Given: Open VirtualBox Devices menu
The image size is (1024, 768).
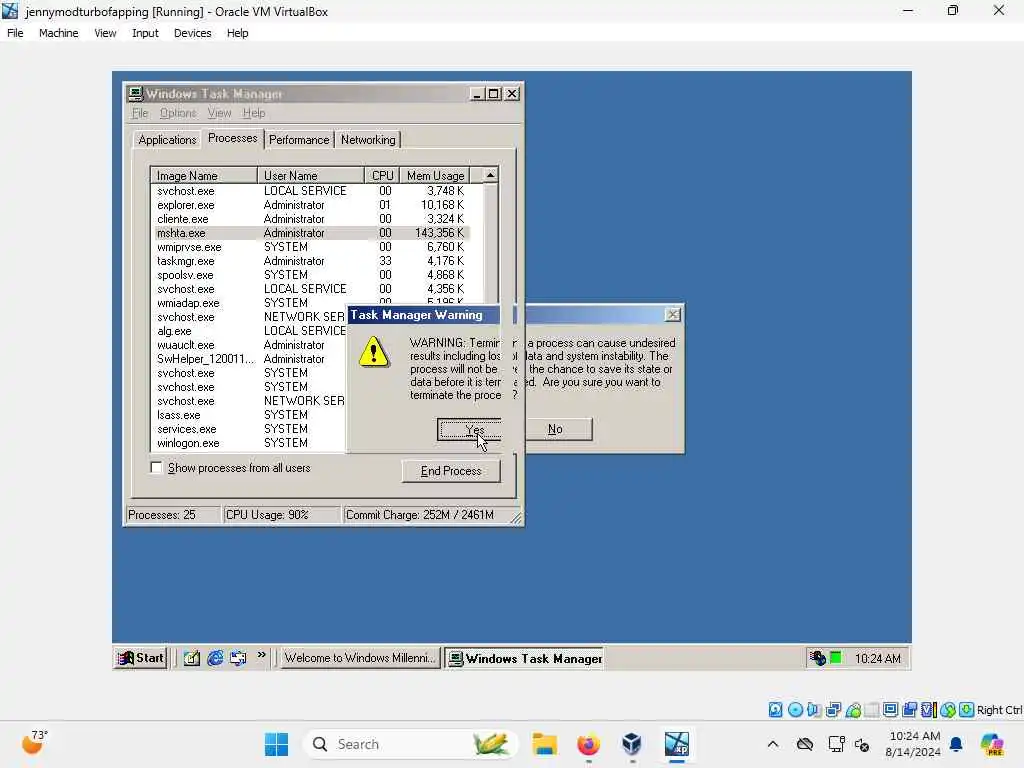Looking at the screenshot, I should click(193, 33).
